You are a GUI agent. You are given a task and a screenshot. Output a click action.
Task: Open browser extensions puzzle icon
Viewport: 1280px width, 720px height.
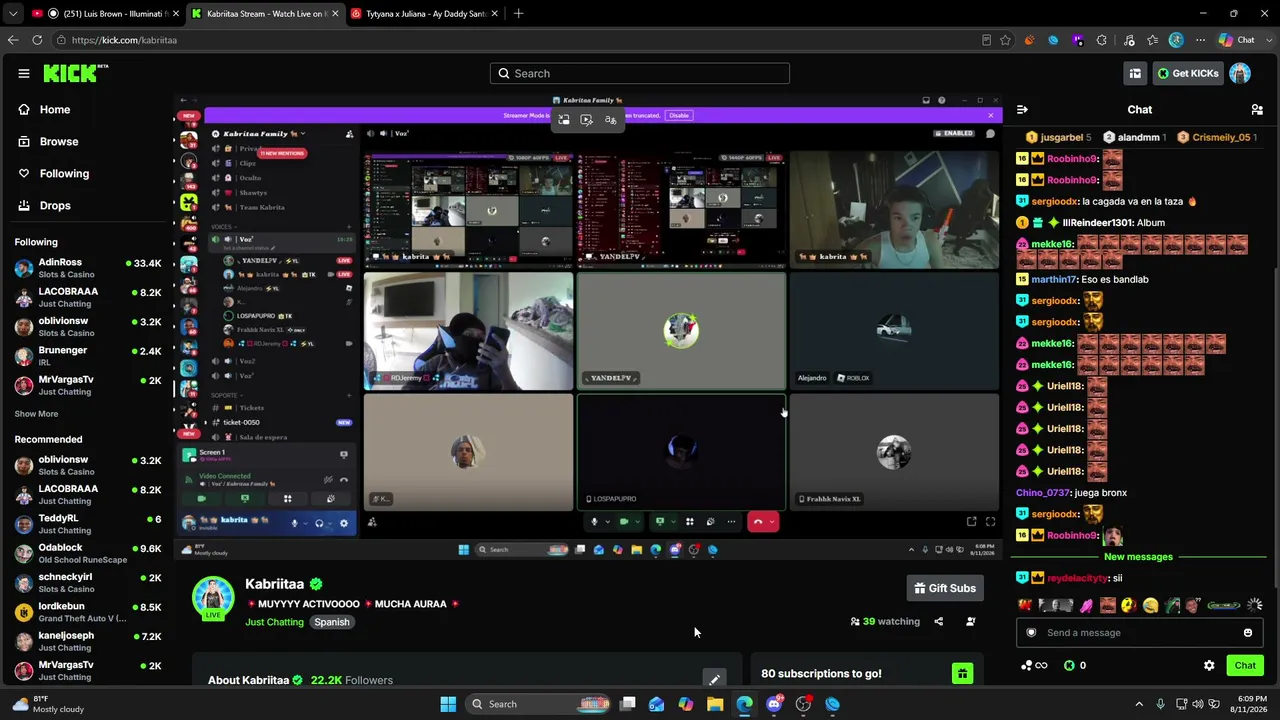[1101, 40]
